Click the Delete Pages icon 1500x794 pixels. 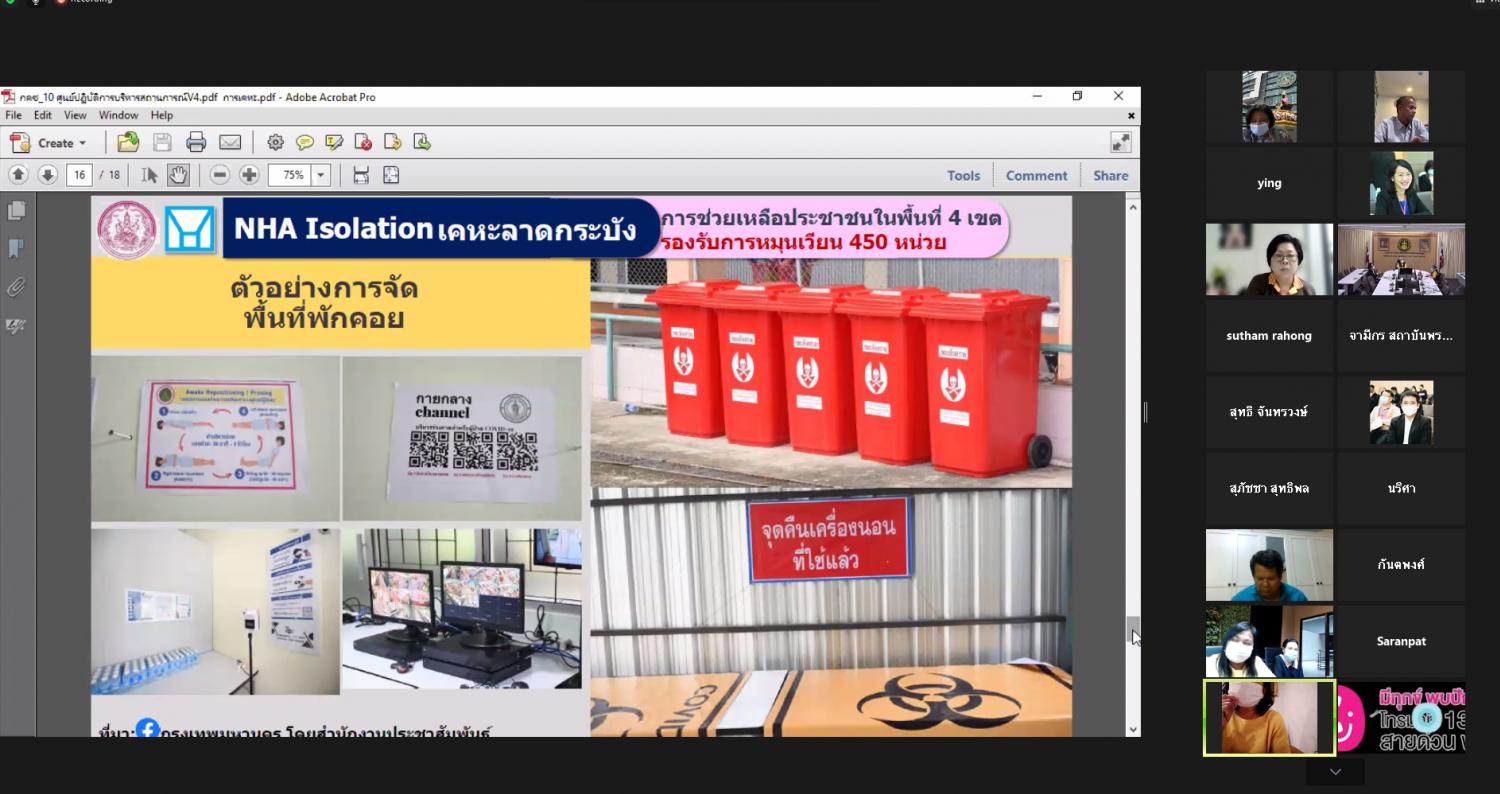pos(363,143)
